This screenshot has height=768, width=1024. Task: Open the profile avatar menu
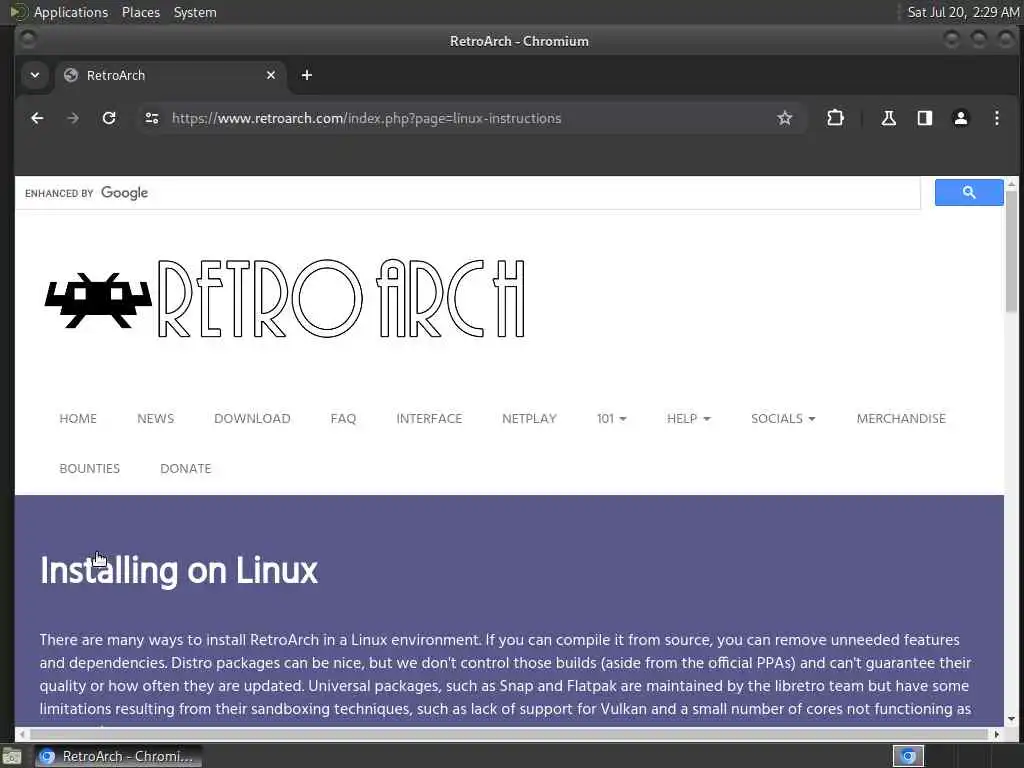(x=961, y=118)
